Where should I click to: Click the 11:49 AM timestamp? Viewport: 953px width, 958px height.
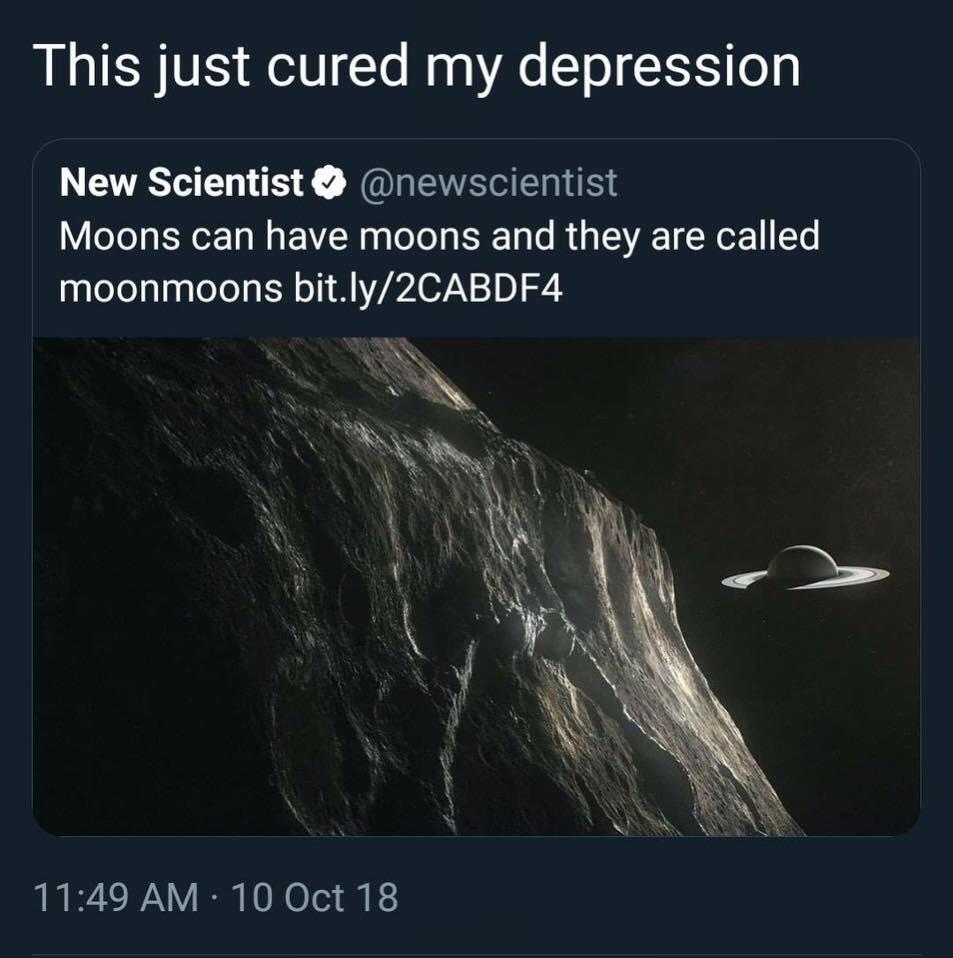(116, 897)
